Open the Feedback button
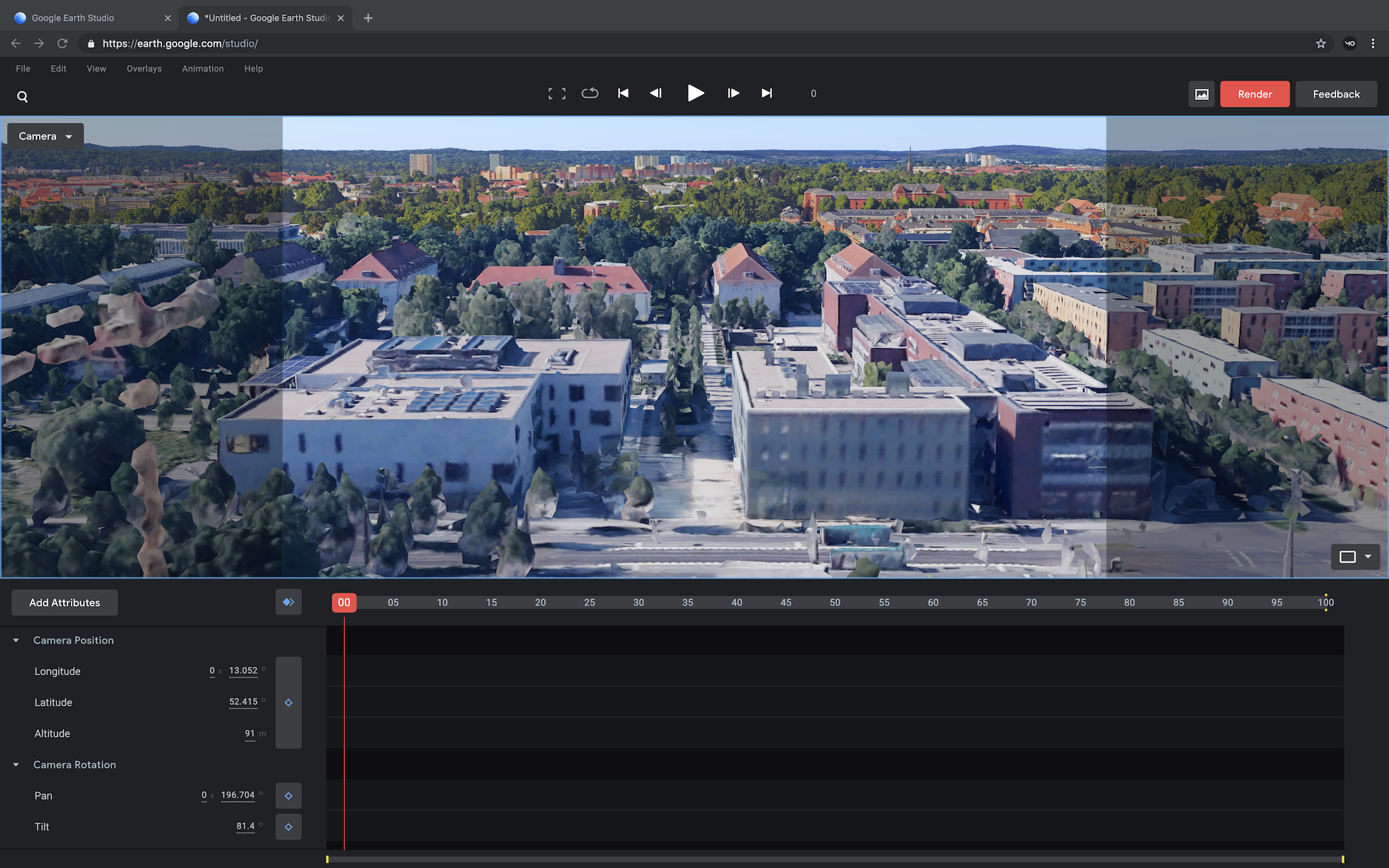The image size is (1389, 868). tap(1335, 94)
